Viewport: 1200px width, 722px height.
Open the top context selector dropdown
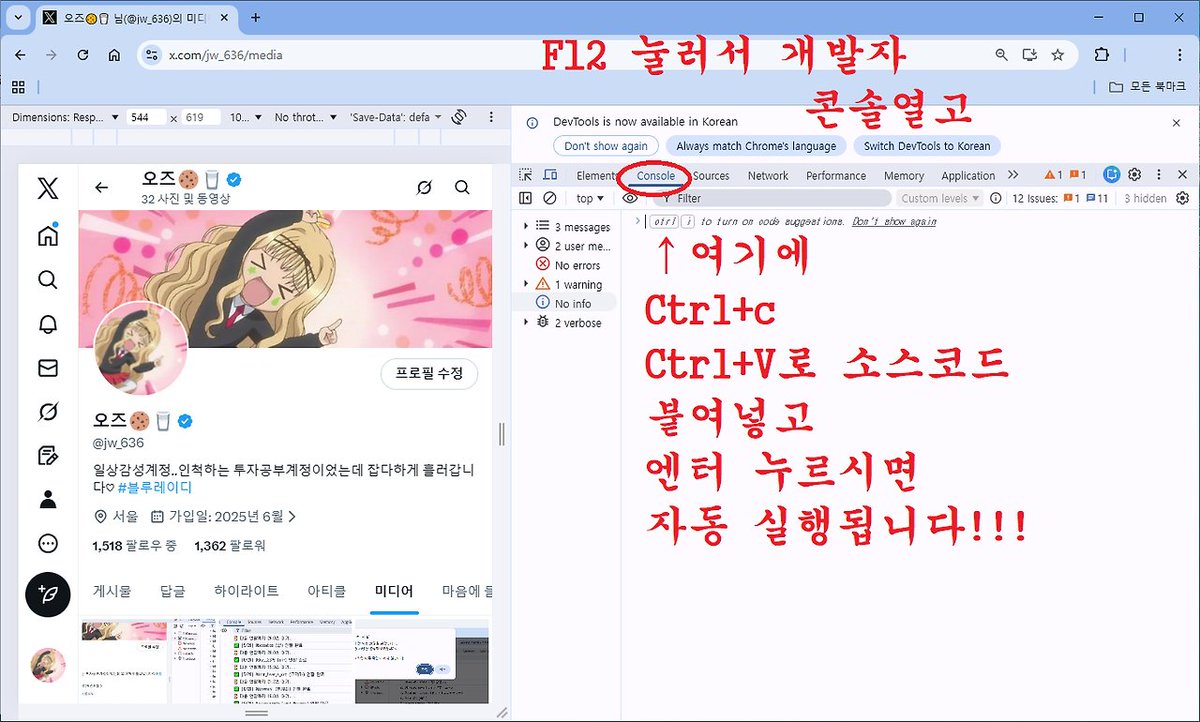(590, 198)
